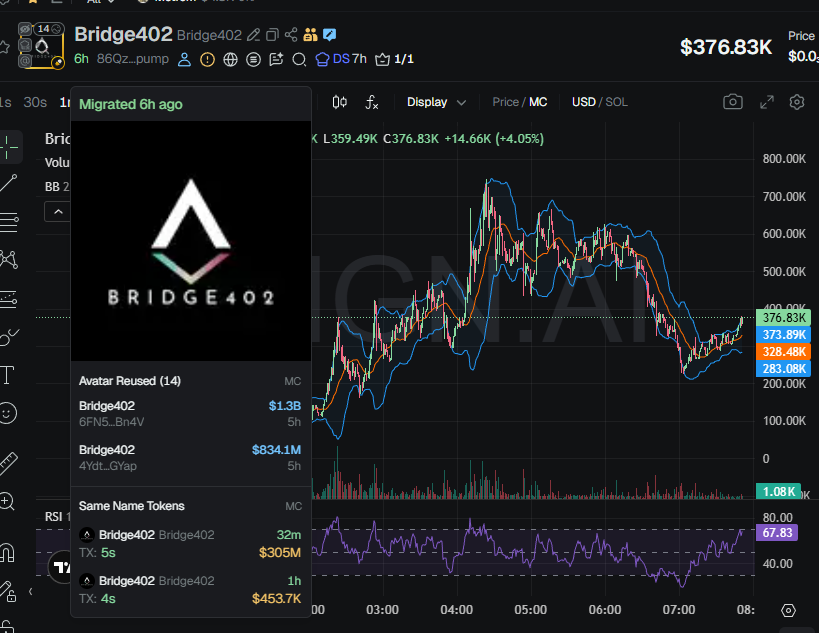Open same name token worth $305M
This screenshot has height=633, width=819.
[190, 543]
